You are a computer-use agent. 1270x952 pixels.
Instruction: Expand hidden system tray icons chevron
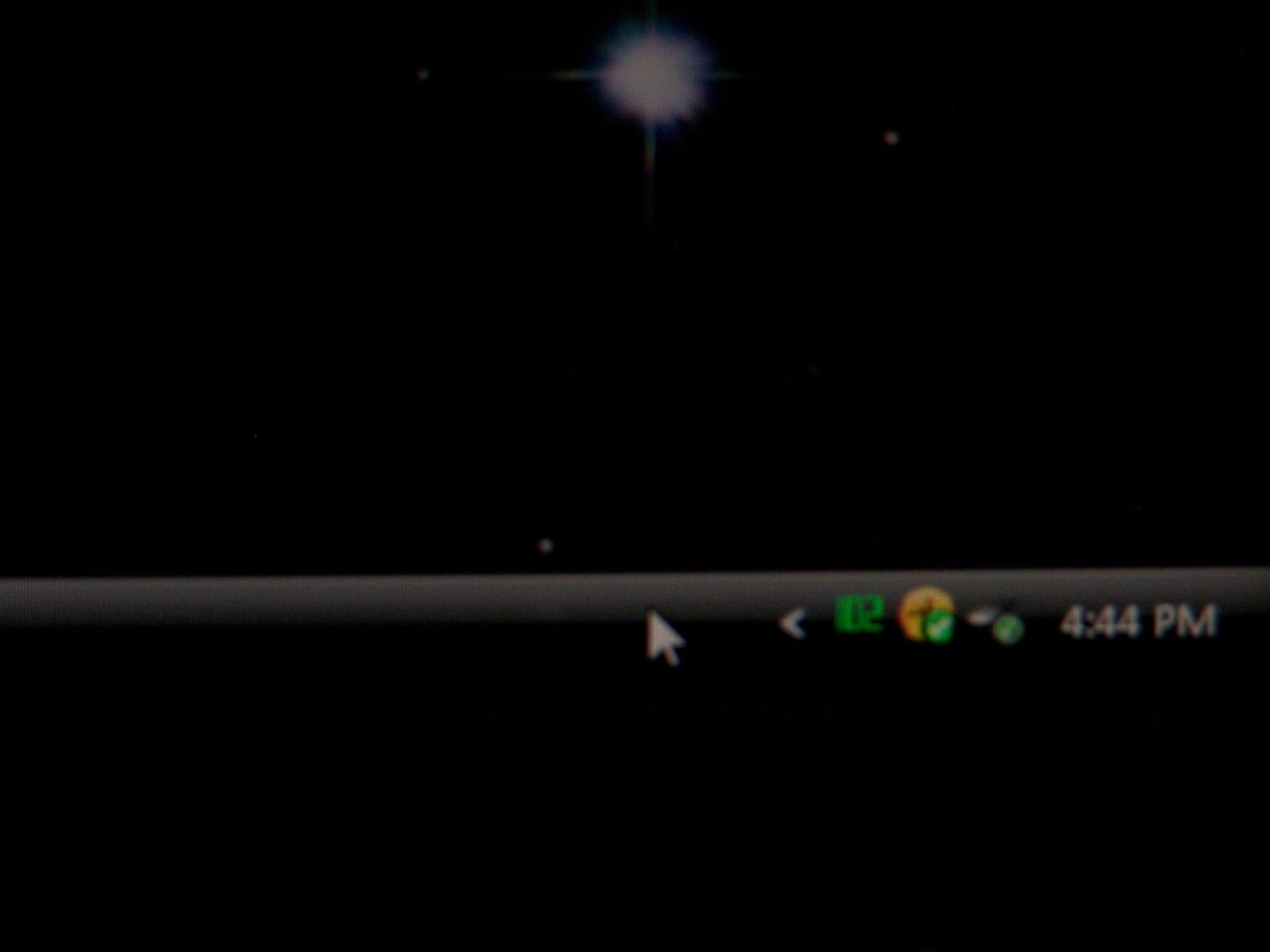click(793, 624)
